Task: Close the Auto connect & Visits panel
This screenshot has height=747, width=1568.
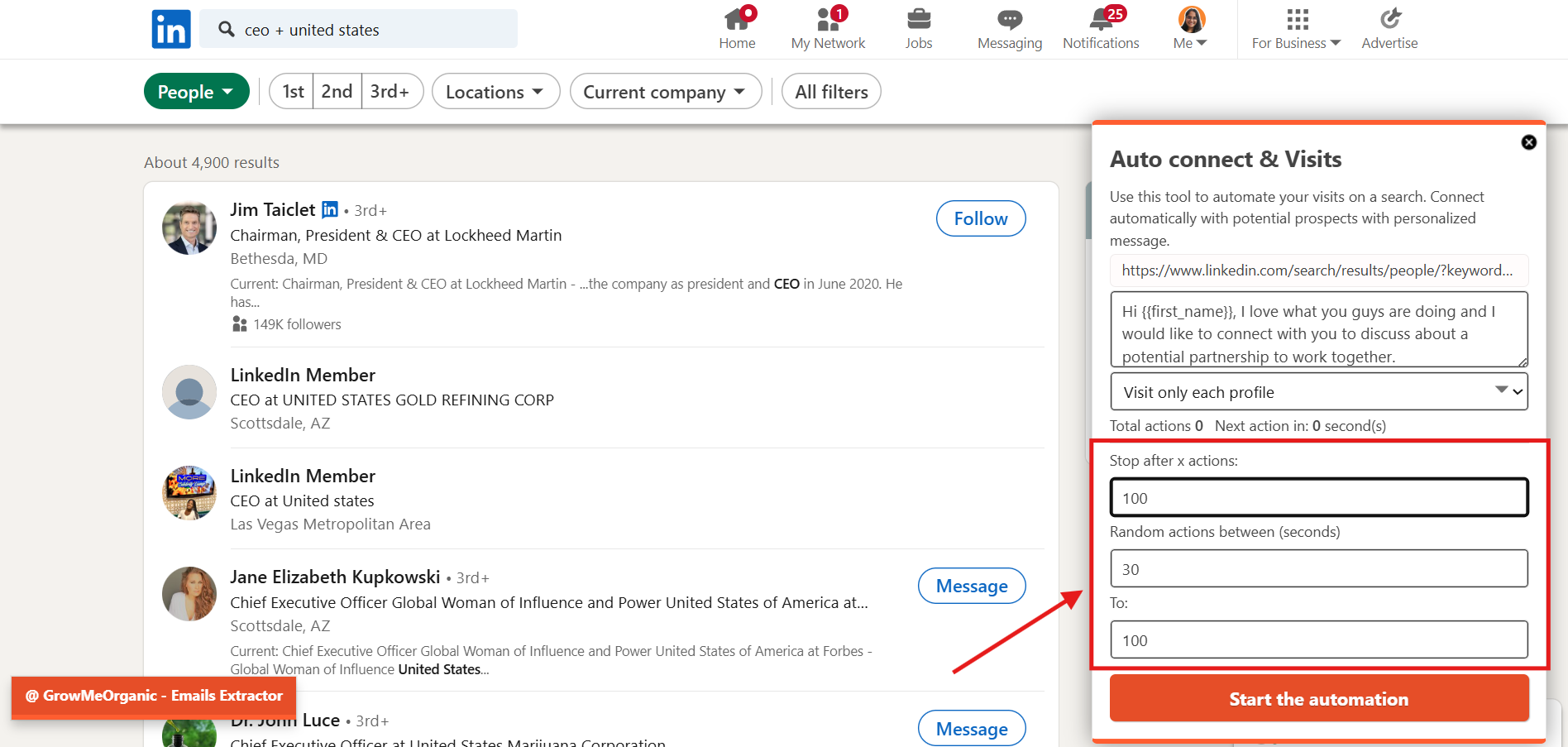Action: click(x=1529, y=142)
